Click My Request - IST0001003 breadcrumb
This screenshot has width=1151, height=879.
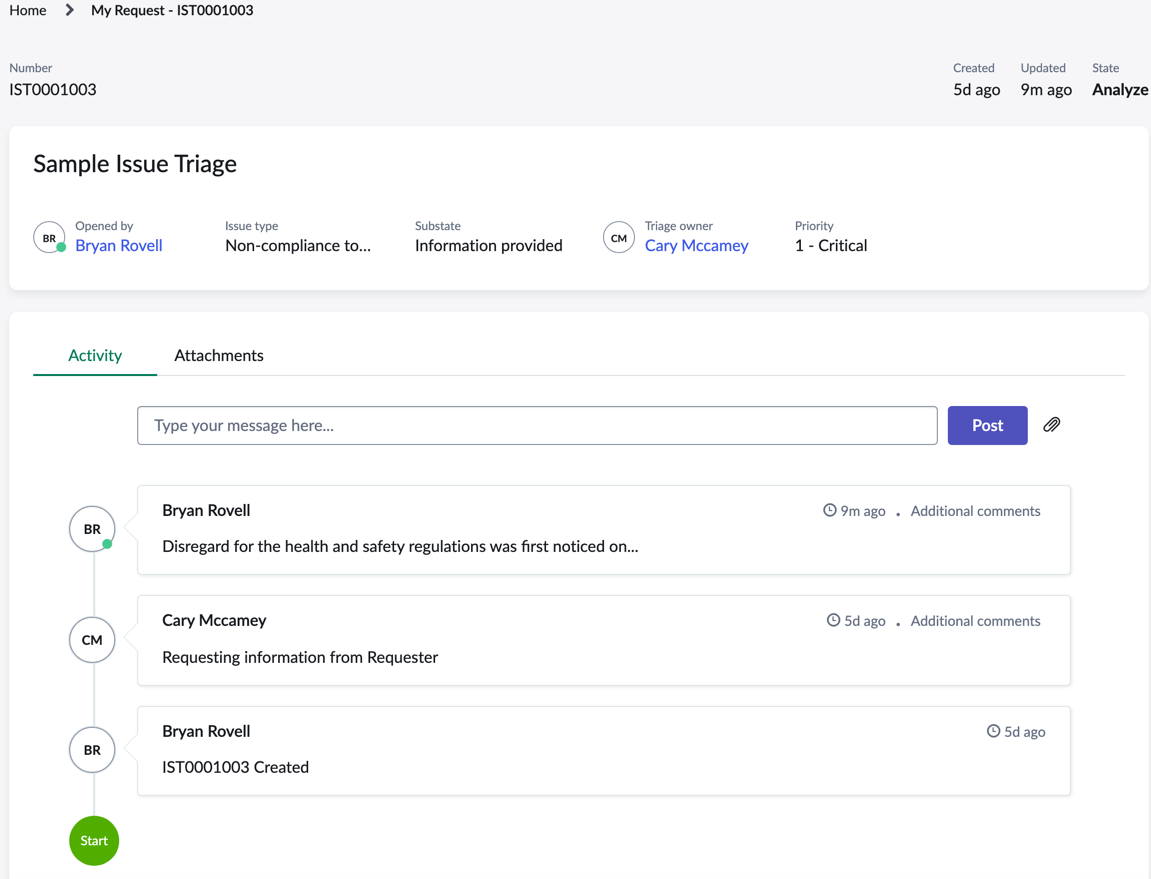coord(172,10)
